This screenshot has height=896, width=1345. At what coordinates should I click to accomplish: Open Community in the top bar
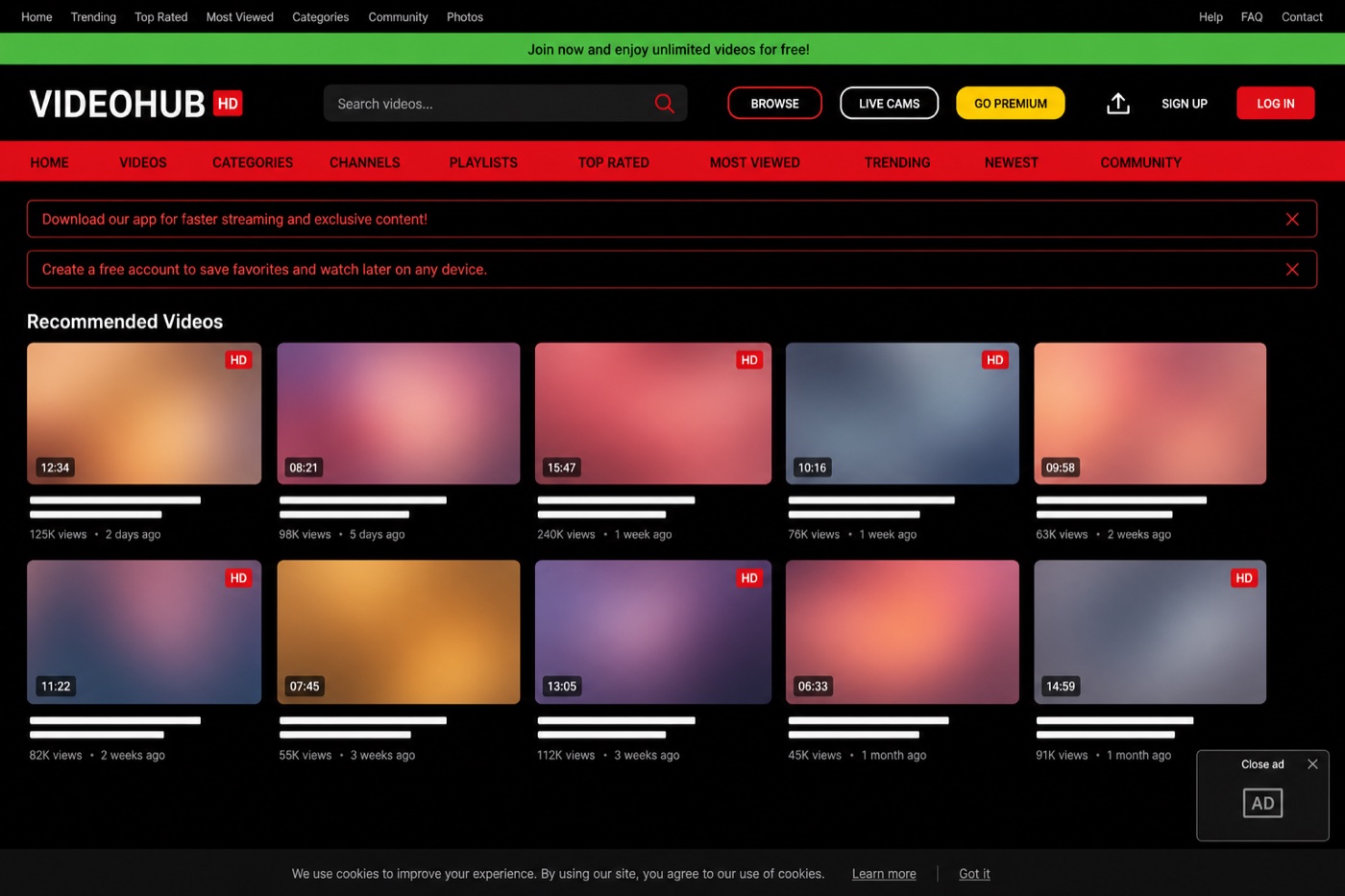[x=398, y=17]
